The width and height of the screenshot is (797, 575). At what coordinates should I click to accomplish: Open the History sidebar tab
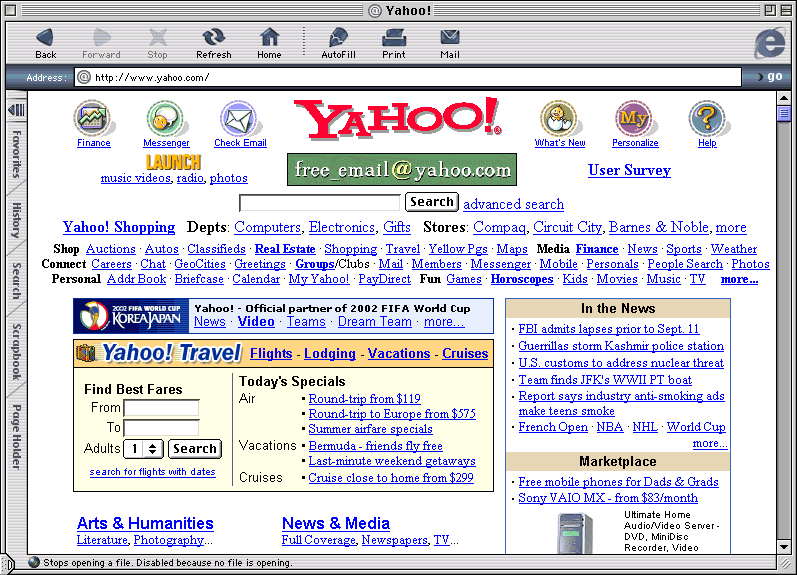click(x=16, y=219)
